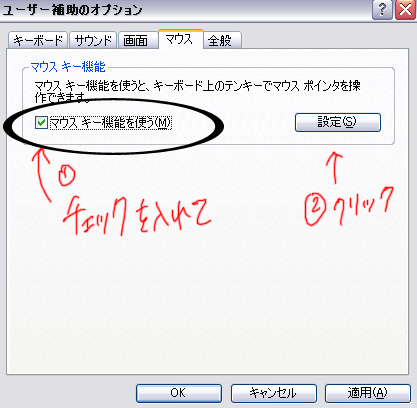This screenshot has width=417, height=408.
Task: Select the 画面 tab
Action: click(138, 40)
